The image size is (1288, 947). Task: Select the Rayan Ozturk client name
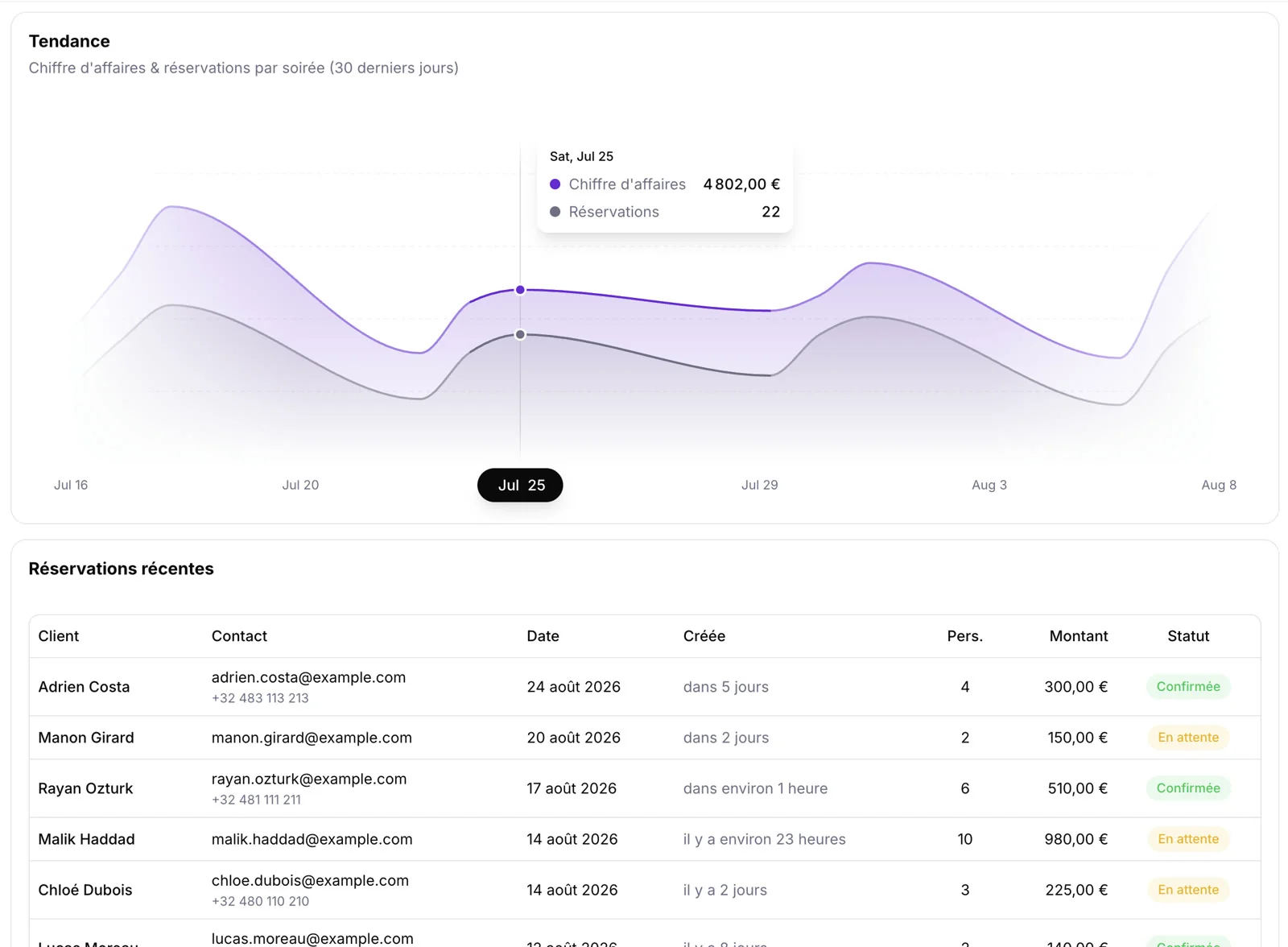[85, 788]
